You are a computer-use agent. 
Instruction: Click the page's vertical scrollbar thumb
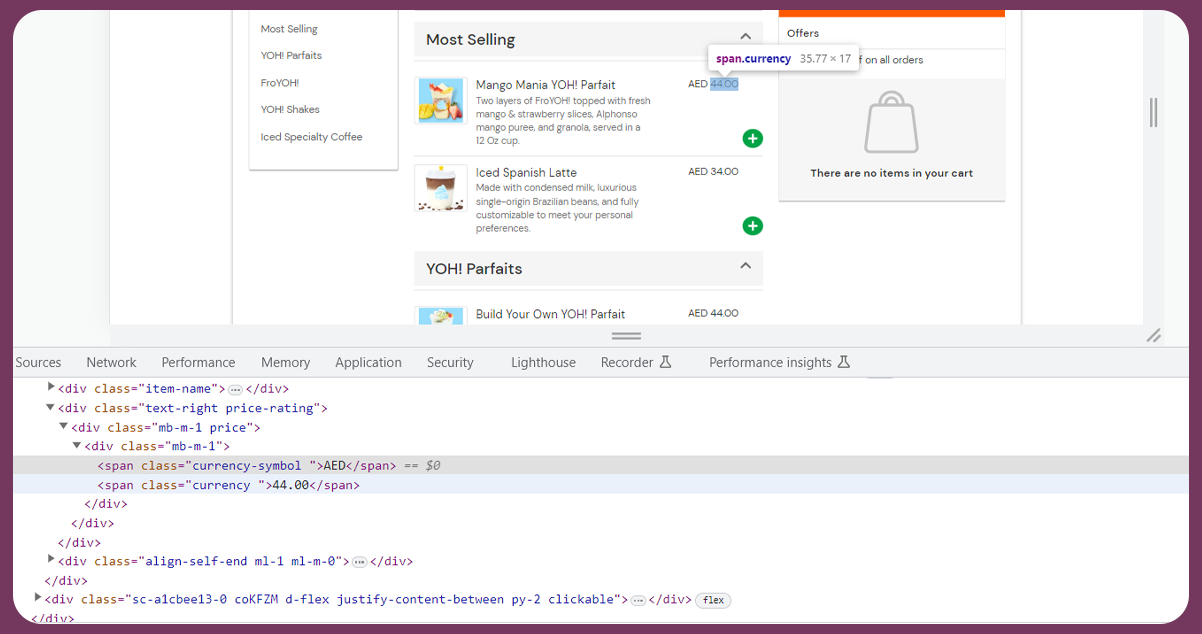(1153, 112)
